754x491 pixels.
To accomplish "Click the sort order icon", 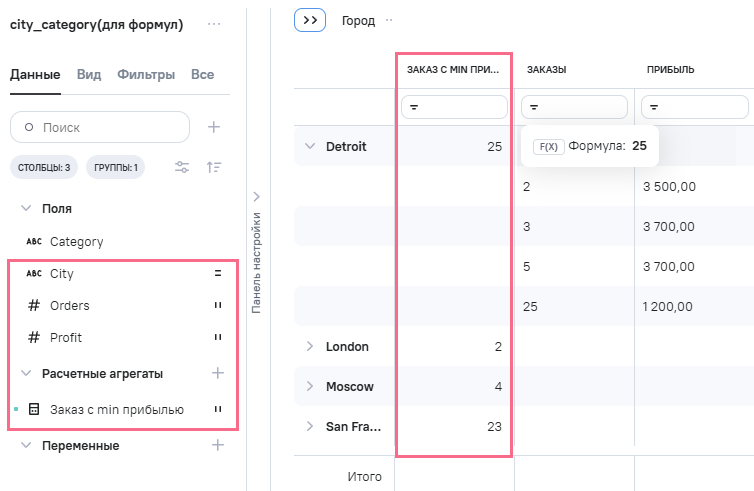I will click(214, 167).
